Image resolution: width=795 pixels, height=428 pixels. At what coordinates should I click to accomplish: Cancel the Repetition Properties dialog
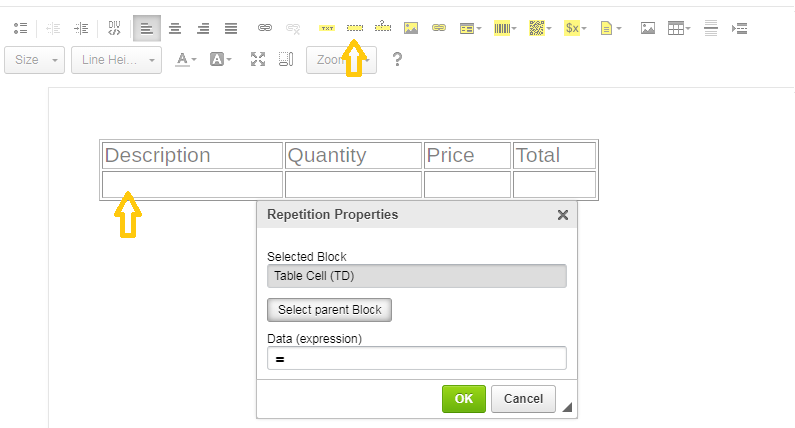tap(523, 399)
